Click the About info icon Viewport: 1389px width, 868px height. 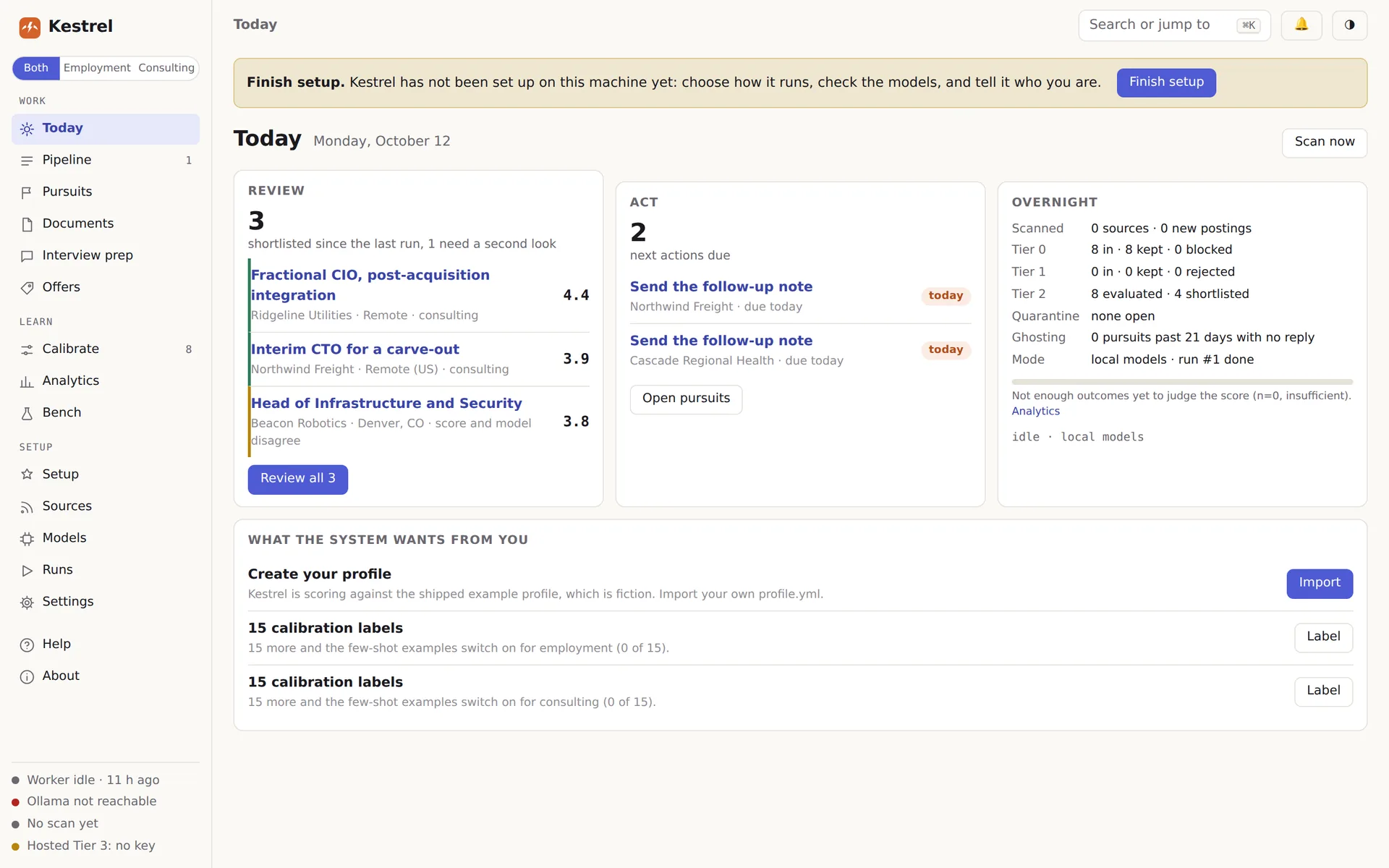tap(27, 677)
